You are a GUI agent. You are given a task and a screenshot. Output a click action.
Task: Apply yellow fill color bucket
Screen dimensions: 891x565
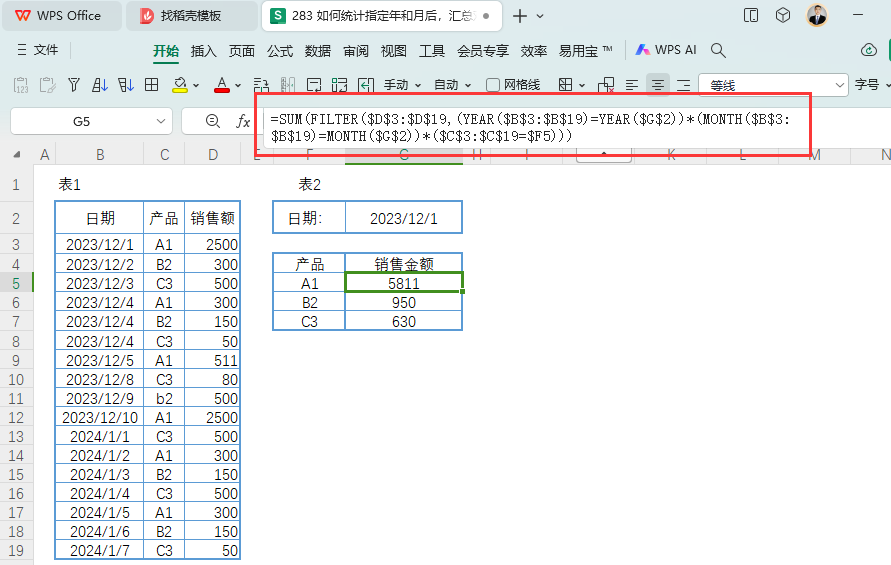(x=180, y=85)
